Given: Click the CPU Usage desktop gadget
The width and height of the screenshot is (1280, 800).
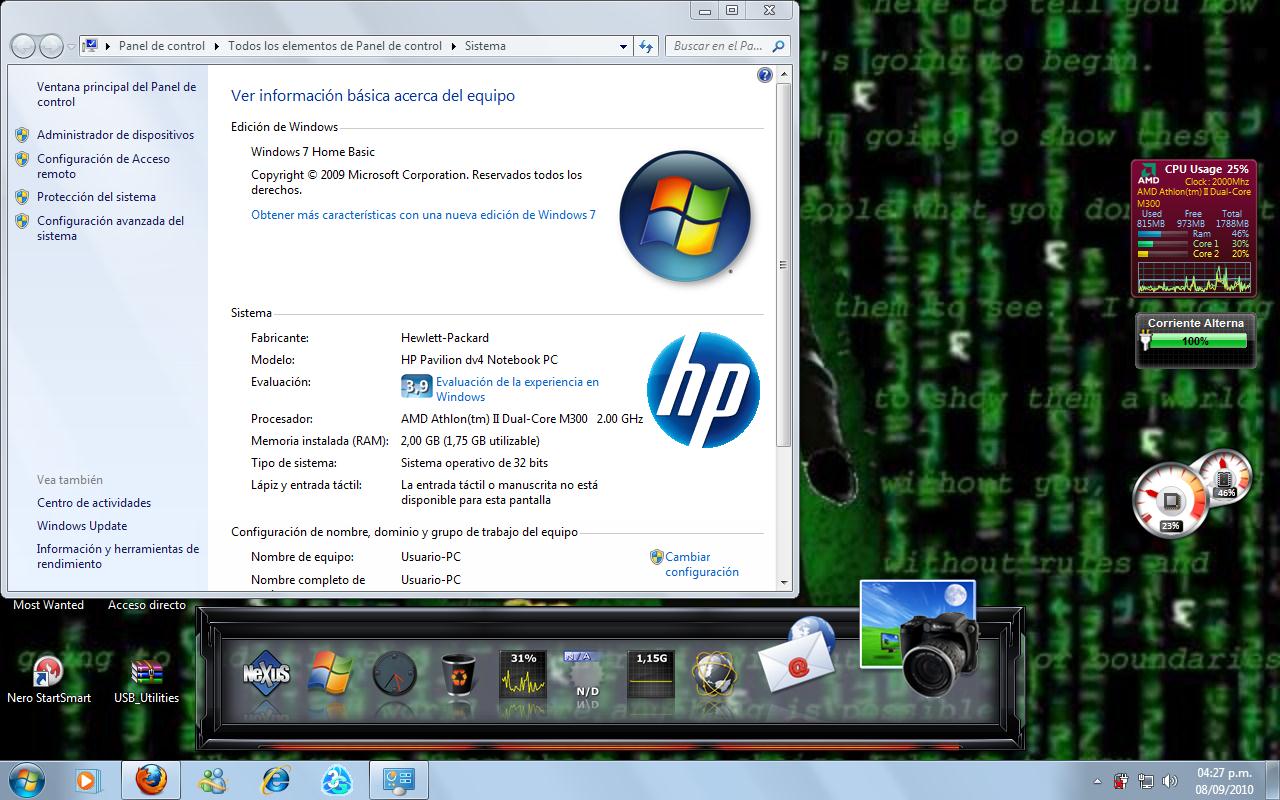Looking at the screenshot, I should pos(1192,227).
